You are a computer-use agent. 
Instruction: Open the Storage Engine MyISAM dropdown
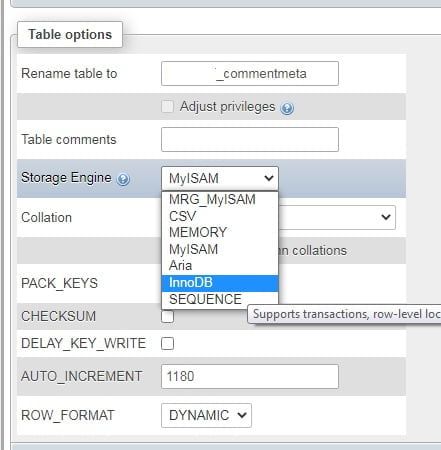tap(220, 178)
